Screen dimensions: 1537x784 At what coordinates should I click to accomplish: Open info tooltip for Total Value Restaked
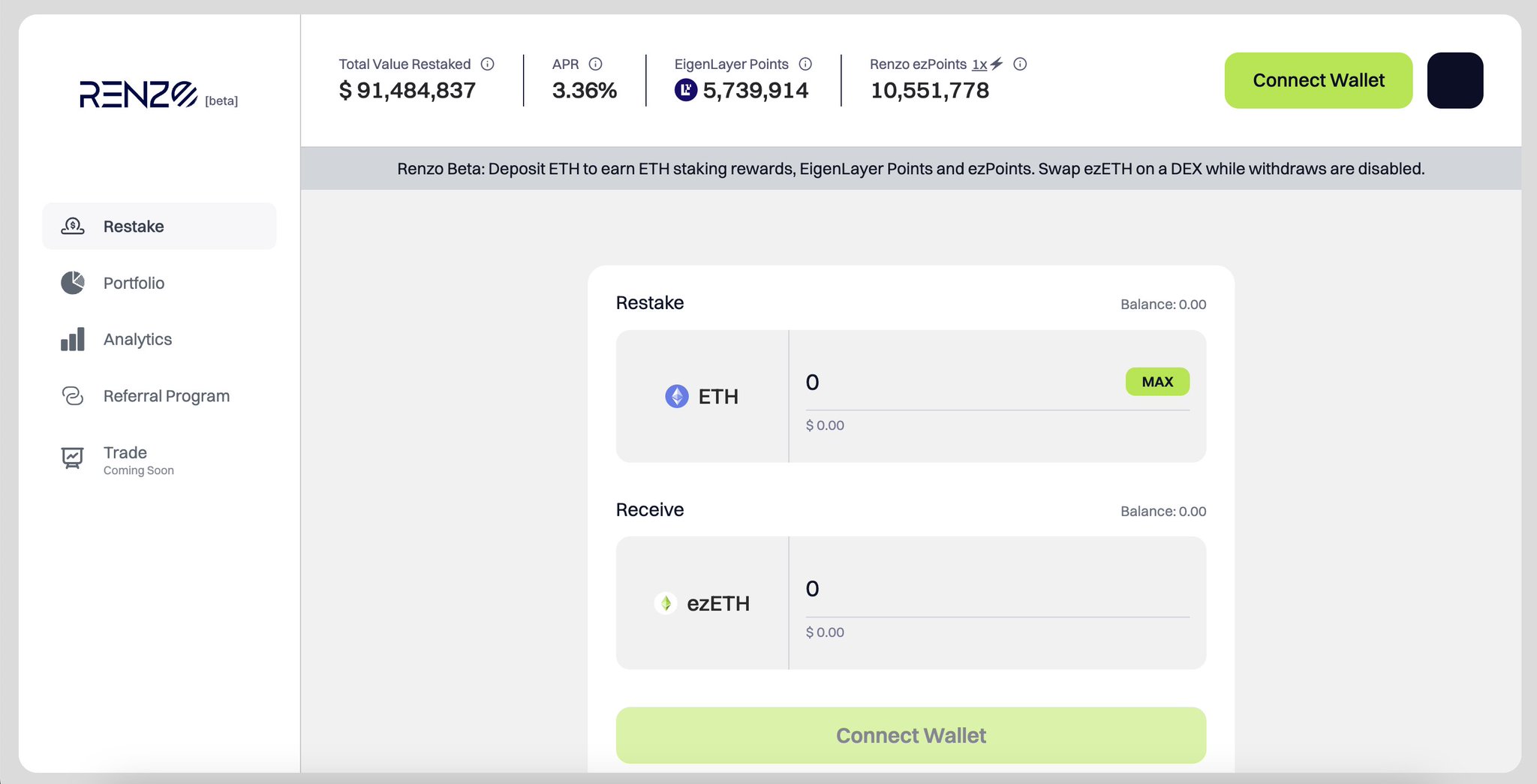(x=488, y=64)
